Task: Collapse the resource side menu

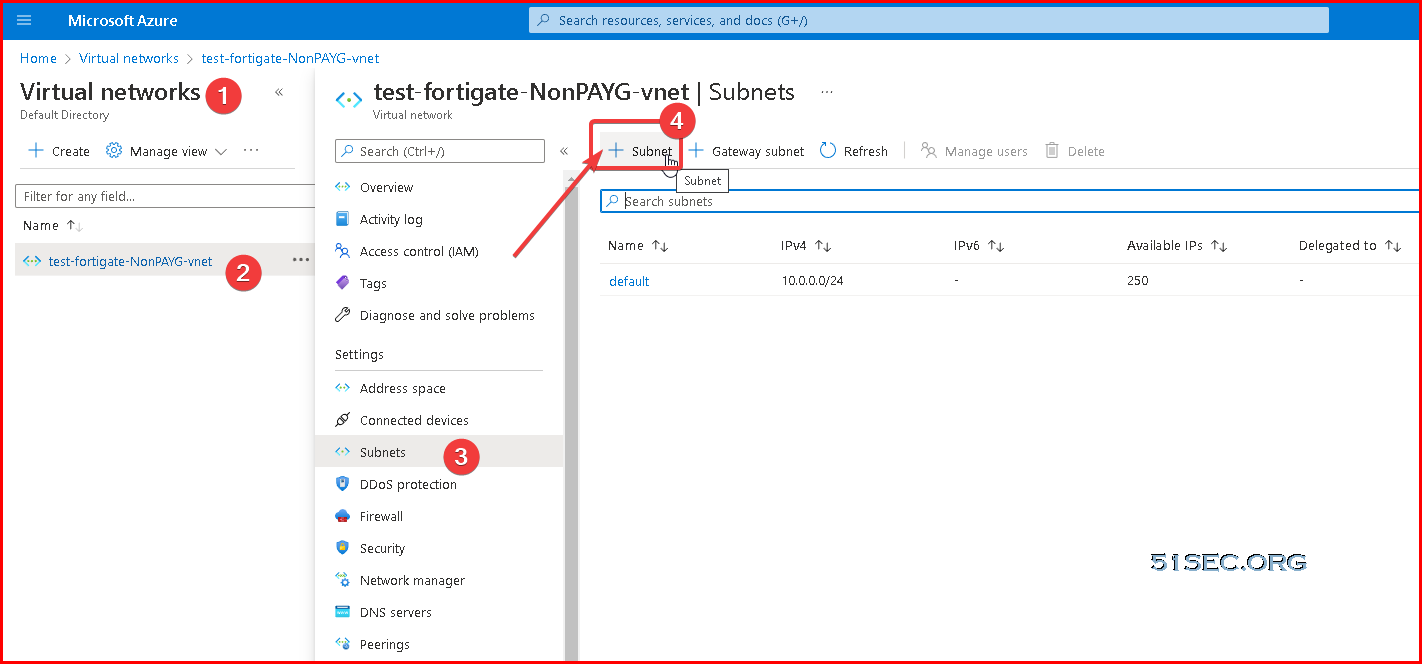Action: pyautogui.click(x=564, y=151)
